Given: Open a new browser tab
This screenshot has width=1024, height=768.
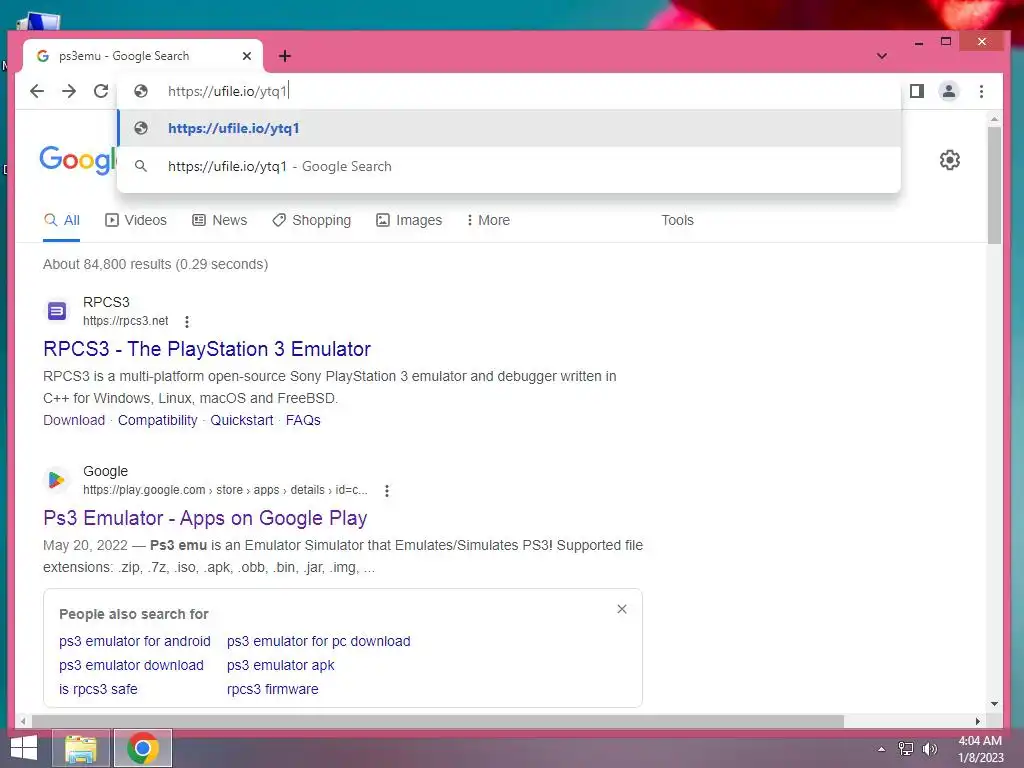Looking at the screenshot, I should click(x=285, y=56).
